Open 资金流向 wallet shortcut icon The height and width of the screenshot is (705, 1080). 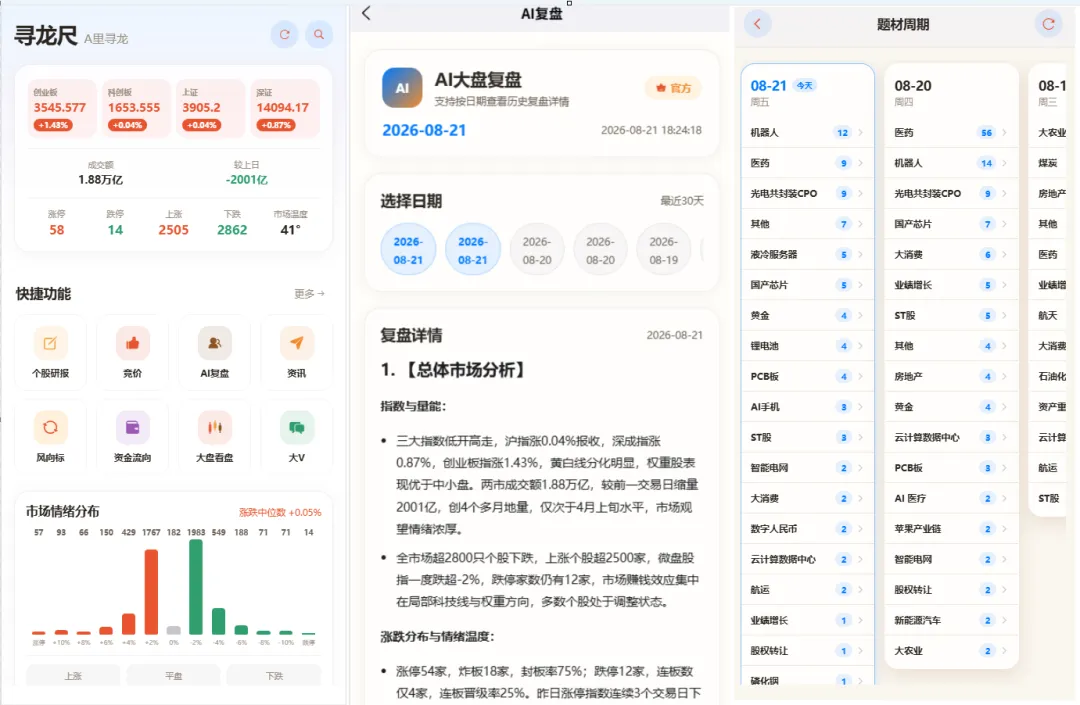[132, 428]
